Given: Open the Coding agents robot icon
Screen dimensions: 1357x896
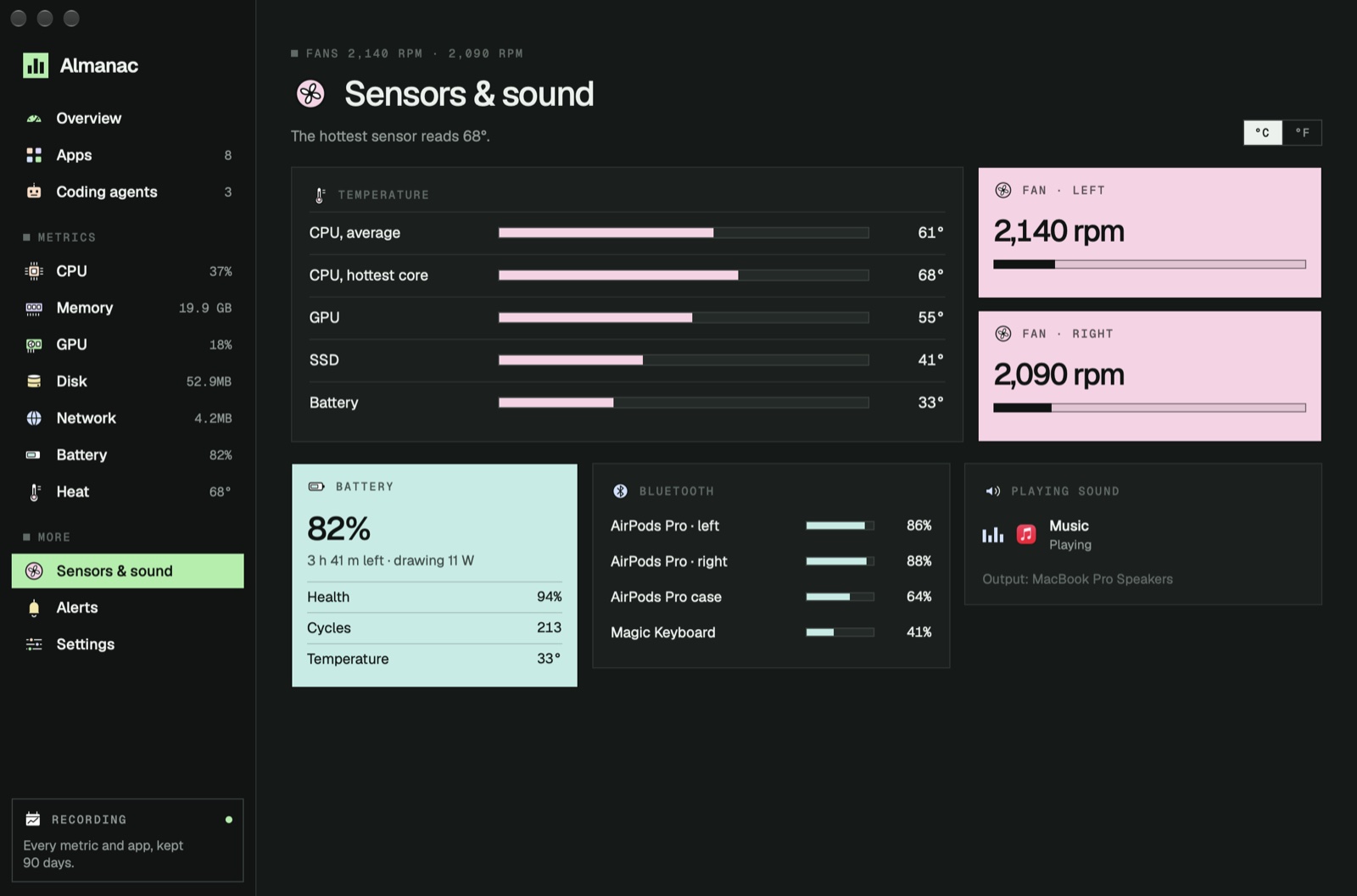Looking at the screenshot, I should point(34,192).
